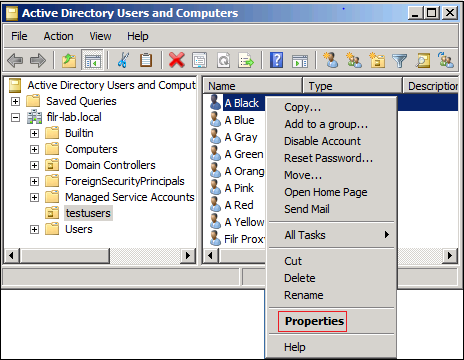Select the Builtin tree item
This screenshot has width=464, height=360.
click(79, 133)
